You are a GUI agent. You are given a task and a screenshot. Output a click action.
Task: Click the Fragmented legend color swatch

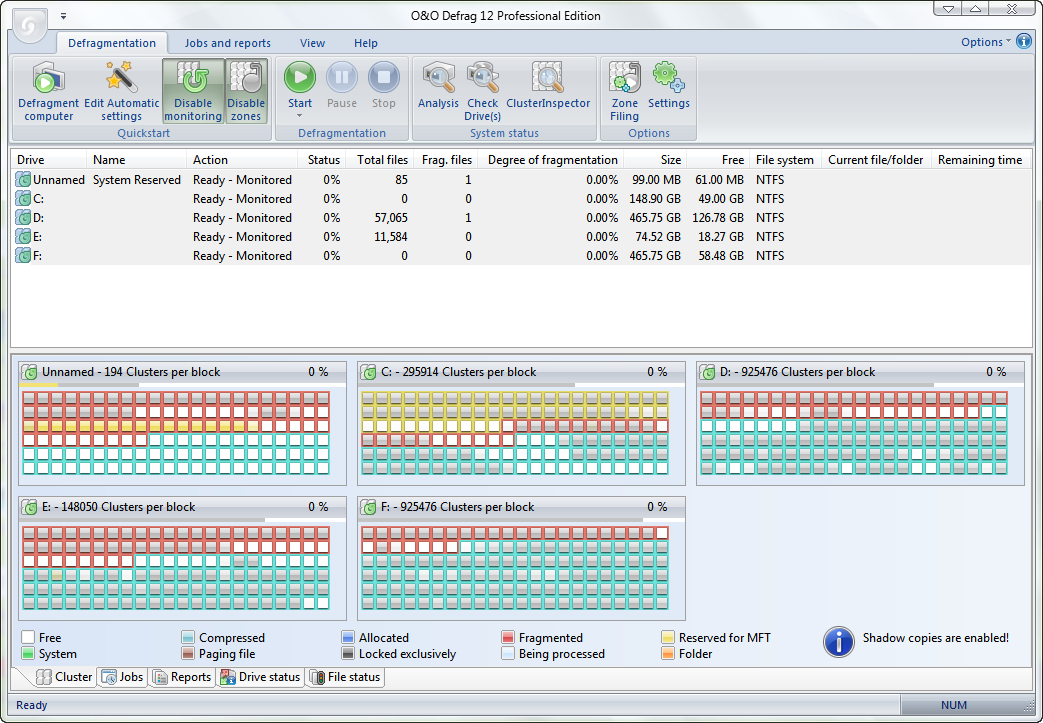click(x=508, y=637)
